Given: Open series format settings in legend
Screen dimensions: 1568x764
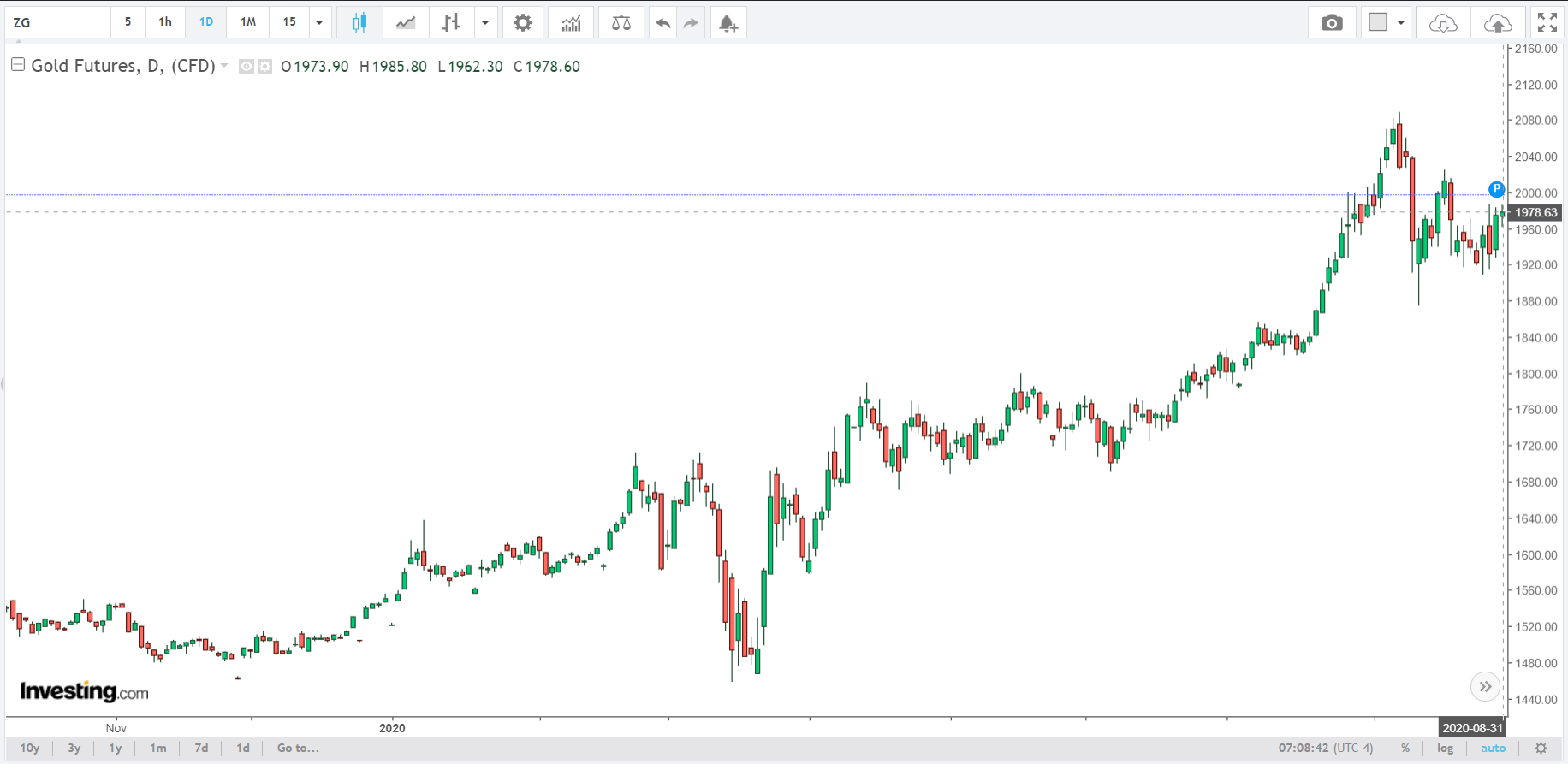Looking at the screenshot, I should click(264, 67).
